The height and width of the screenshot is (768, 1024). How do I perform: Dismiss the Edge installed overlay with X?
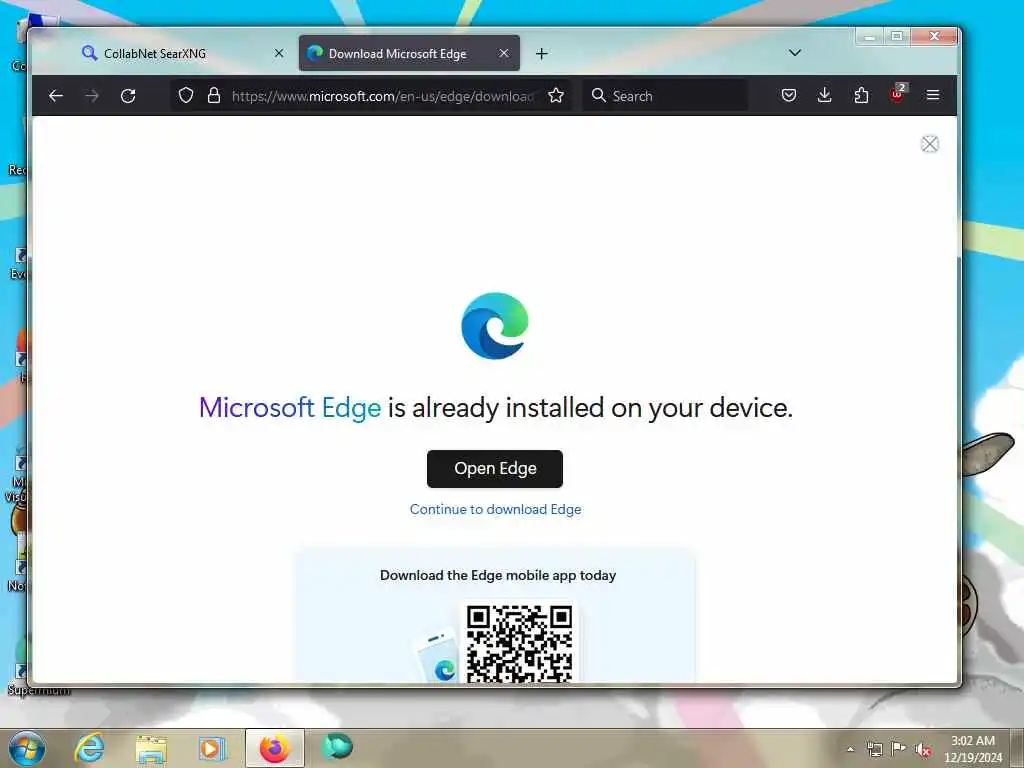tap(930, 144)
